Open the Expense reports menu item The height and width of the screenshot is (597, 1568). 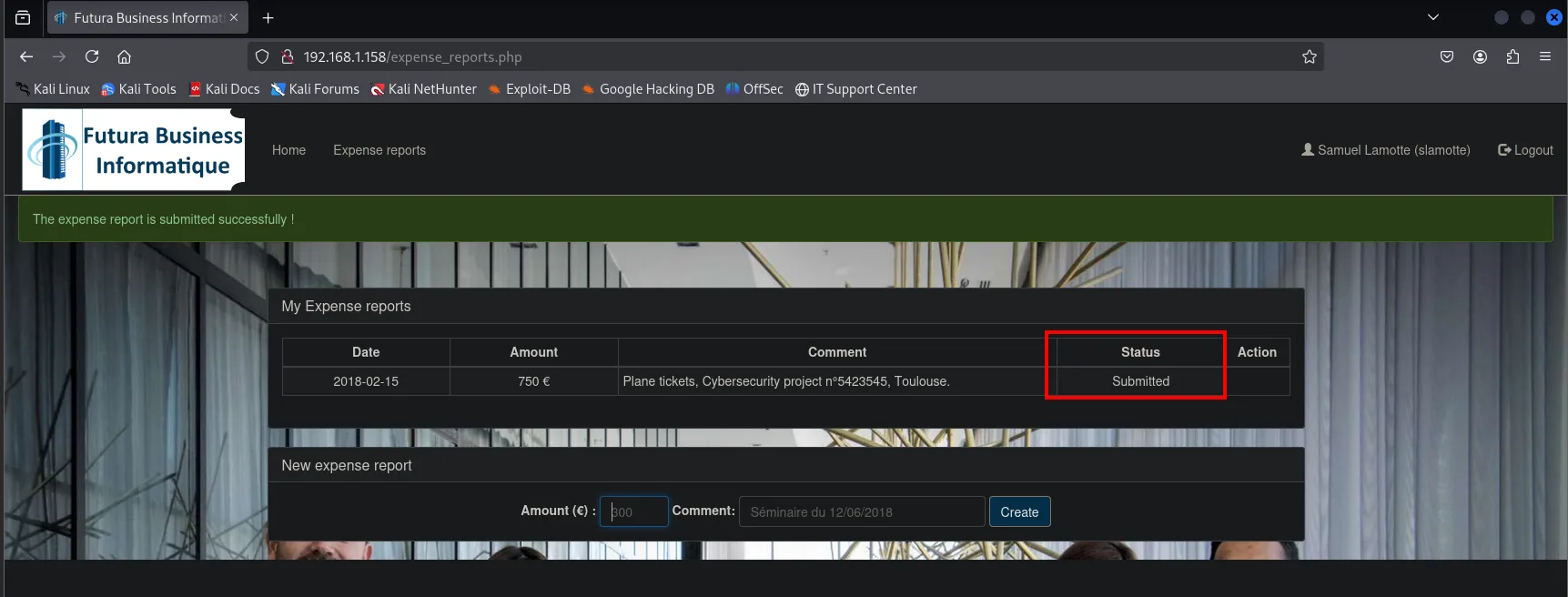379,150
